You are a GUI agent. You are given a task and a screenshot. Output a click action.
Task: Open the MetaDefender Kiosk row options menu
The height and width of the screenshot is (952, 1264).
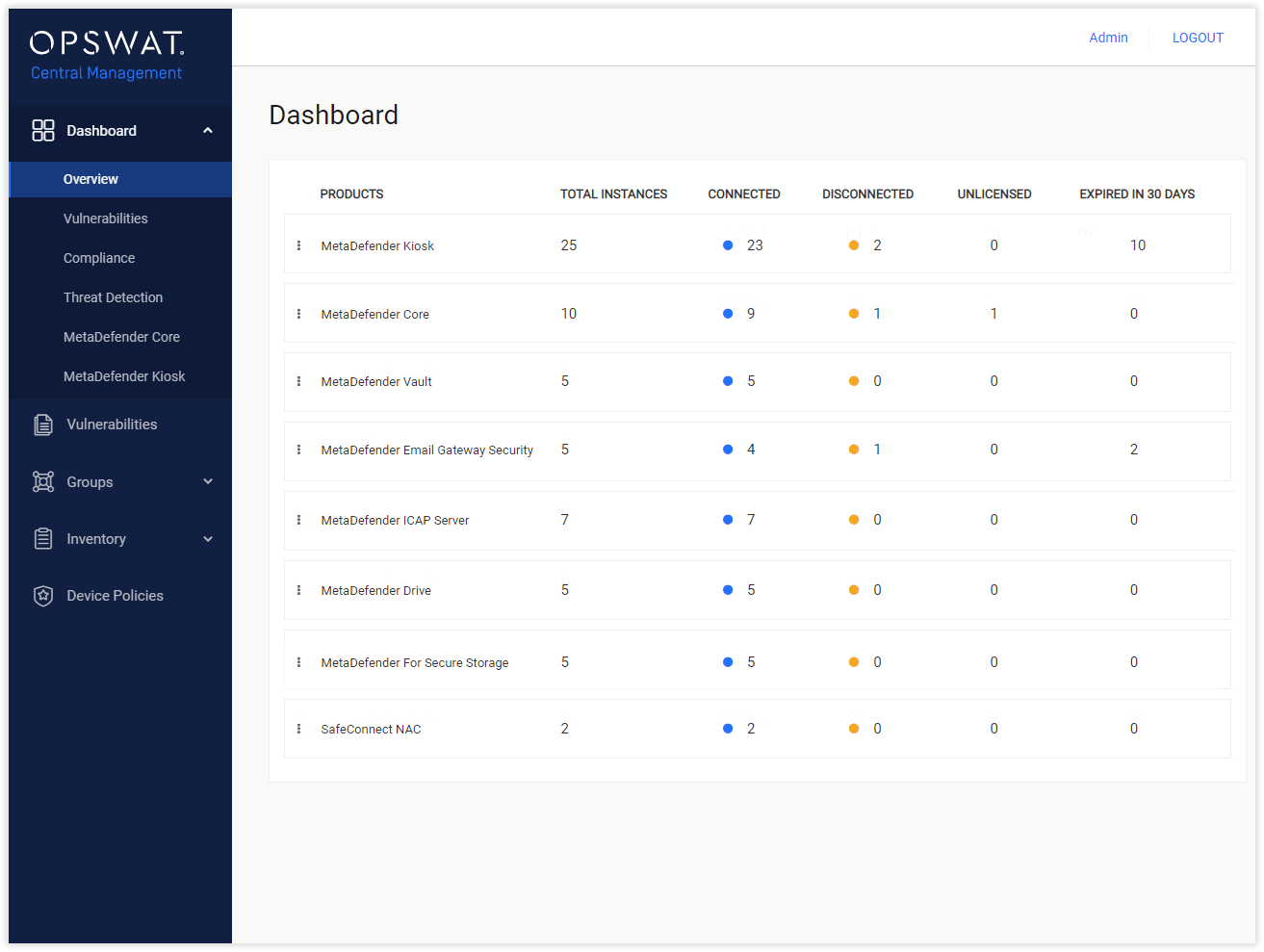point(298,245)
